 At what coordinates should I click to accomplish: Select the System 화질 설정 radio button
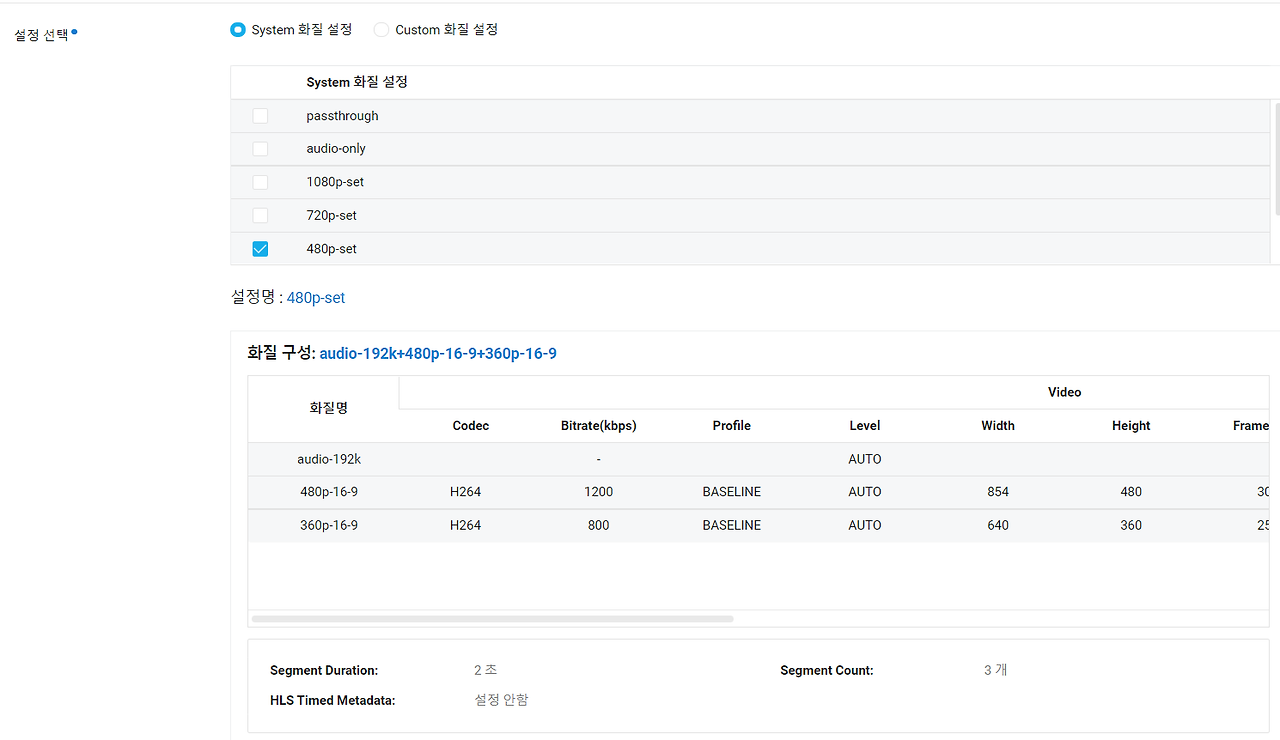coord(238,30)
